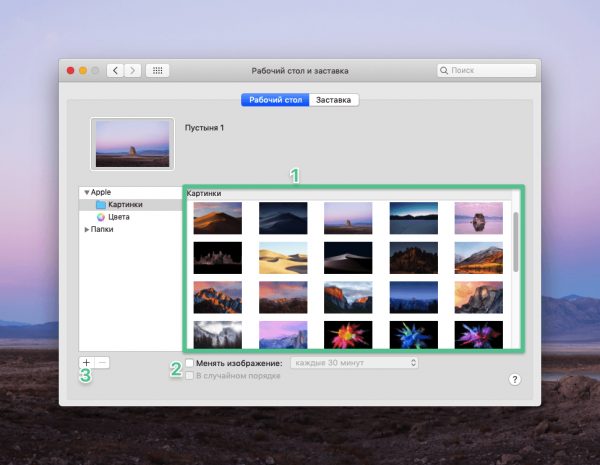Remove folder with the minus button
Image resolution: width=600 pixels, height=465 pixels.
point(102,362)
